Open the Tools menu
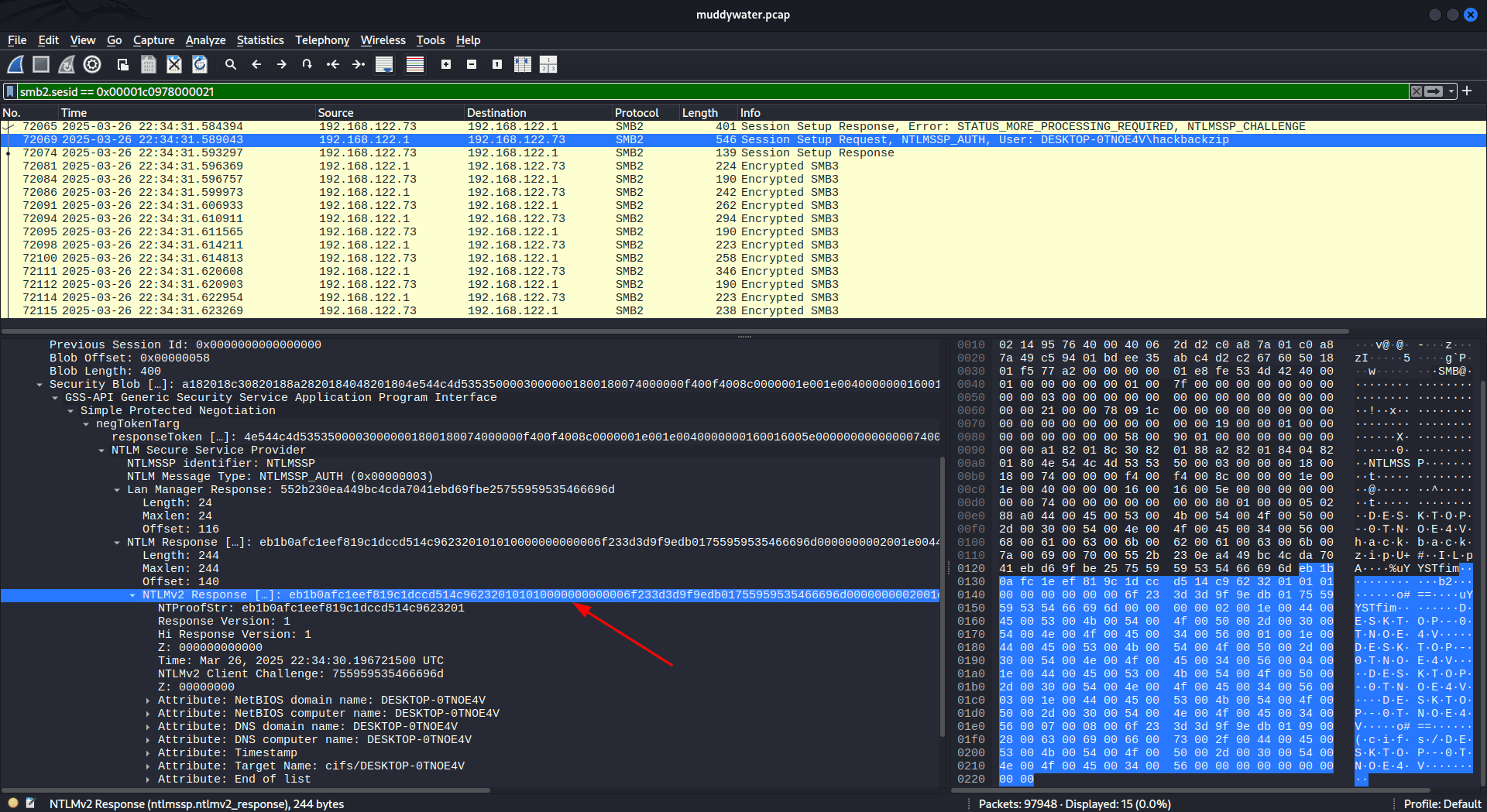This screenshot has width=1487, height=812. click(431, 40)
